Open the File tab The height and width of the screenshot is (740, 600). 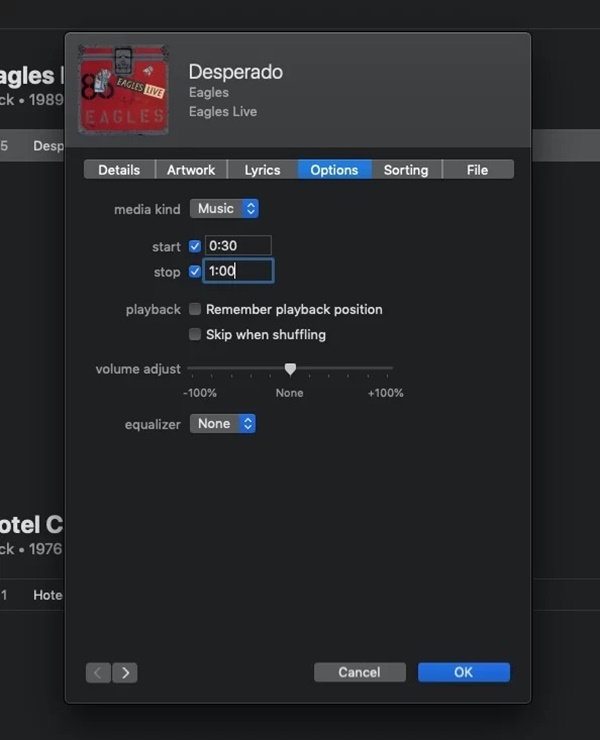click(x=477, y=170)
